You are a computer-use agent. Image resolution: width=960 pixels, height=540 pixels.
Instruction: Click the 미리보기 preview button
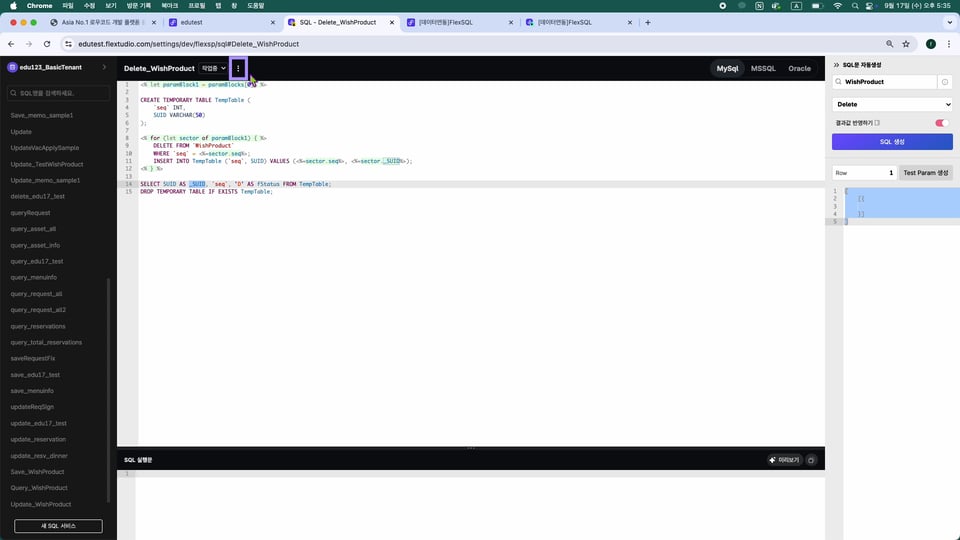(784, 460)
